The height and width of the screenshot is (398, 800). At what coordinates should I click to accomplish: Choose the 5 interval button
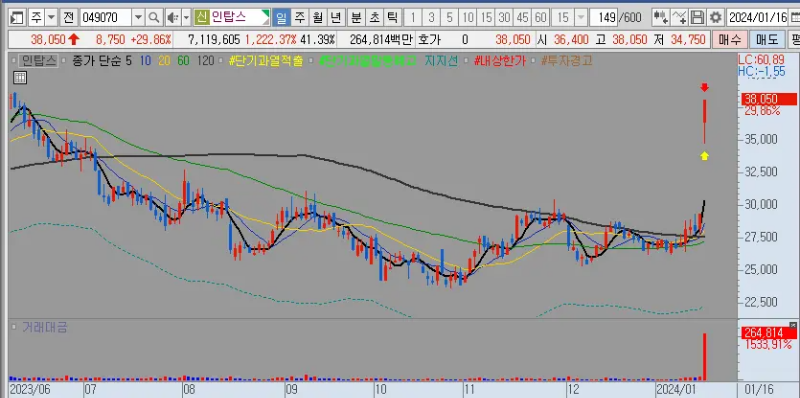449,18
